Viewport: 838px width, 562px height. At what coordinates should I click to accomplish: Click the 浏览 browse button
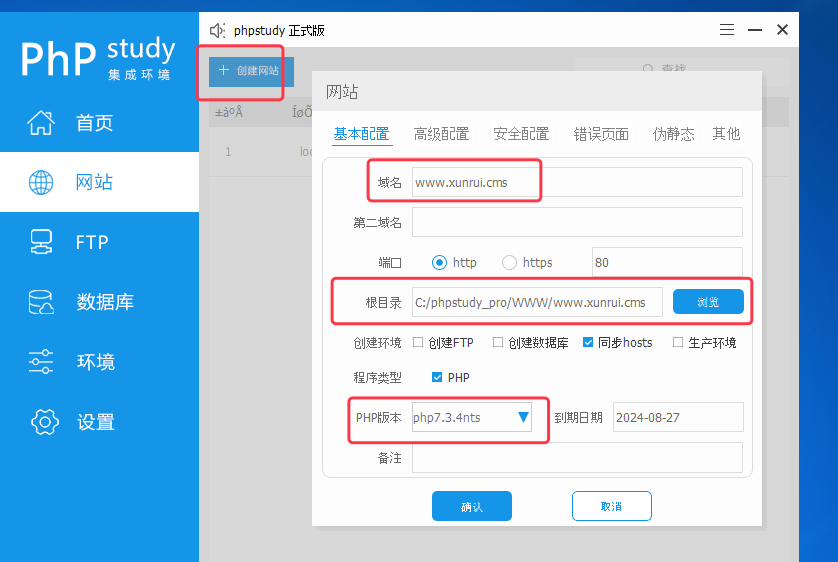(708, 302)
